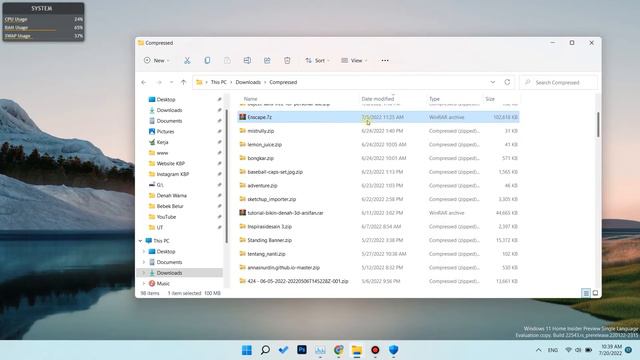This screenshot has height=360, width=640.
Task: Click the blue checkmark app in taskbar
Action: pyautogui.click(x=283, y=350)
